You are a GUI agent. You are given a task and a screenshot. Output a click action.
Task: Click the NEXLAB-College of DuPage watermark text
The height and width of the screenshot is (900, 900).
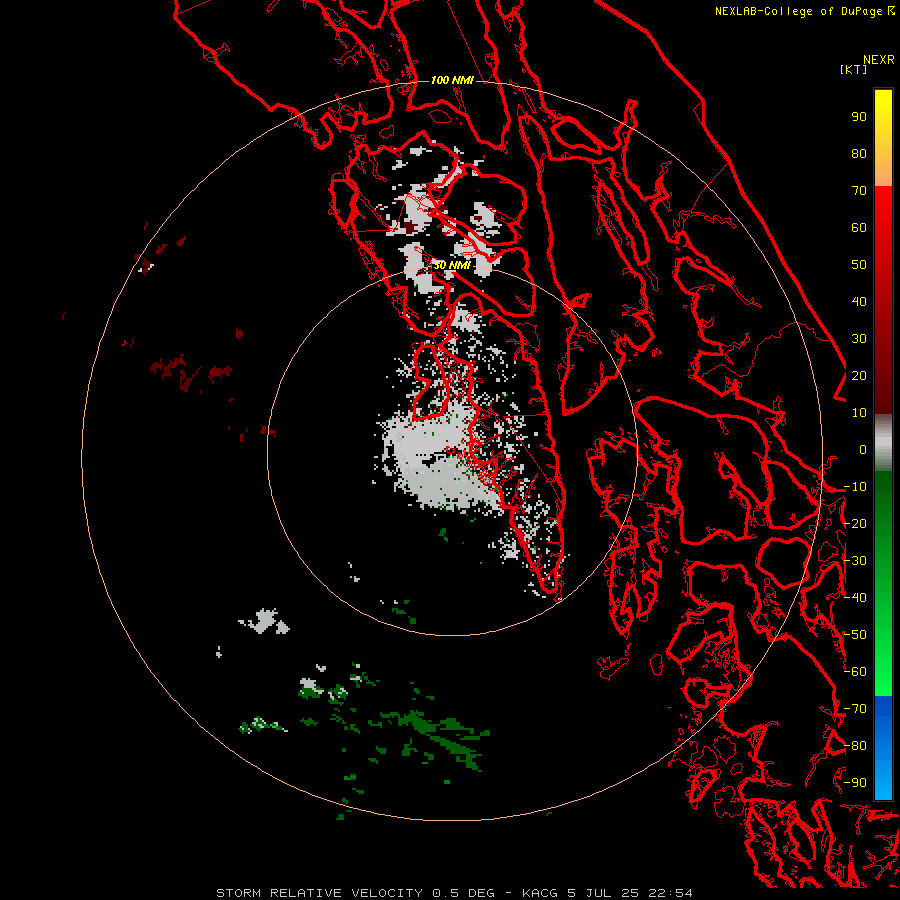point(805,11)
